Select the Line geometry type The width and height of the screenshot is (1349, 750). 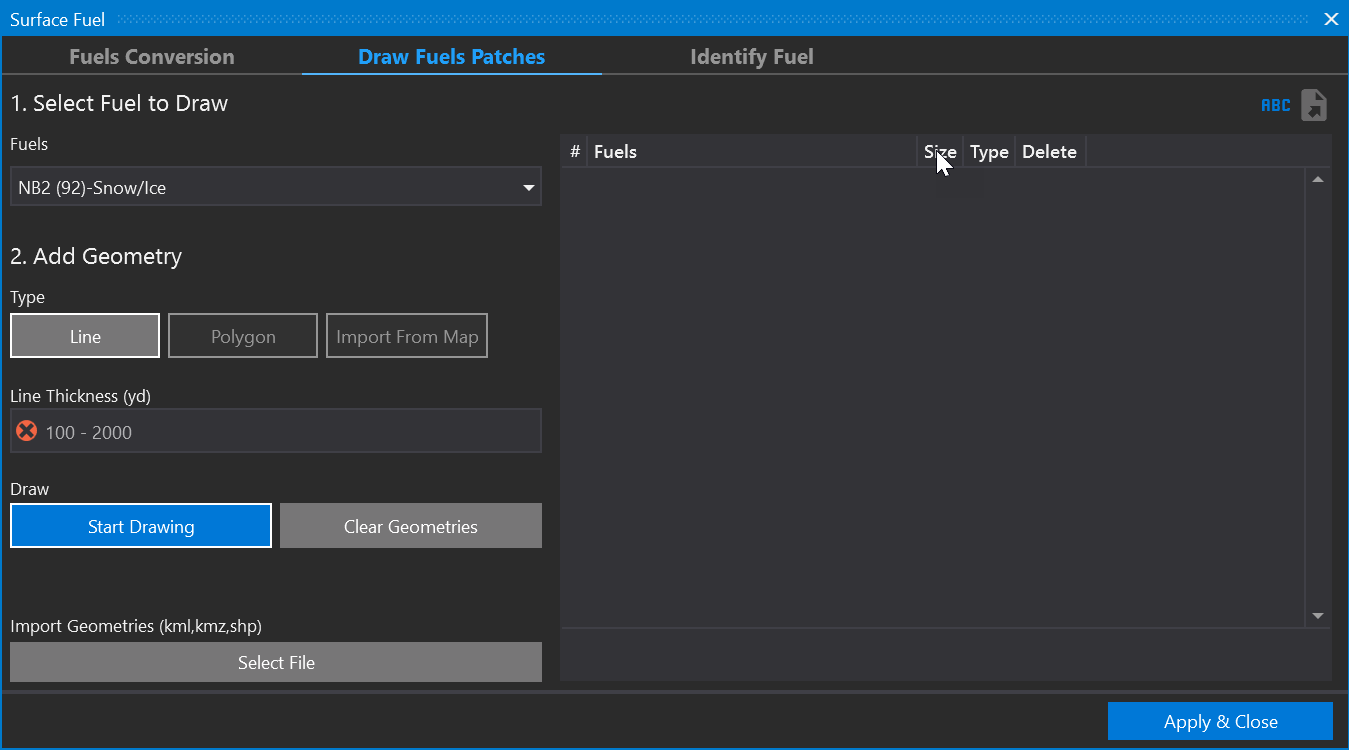(85, 336)
